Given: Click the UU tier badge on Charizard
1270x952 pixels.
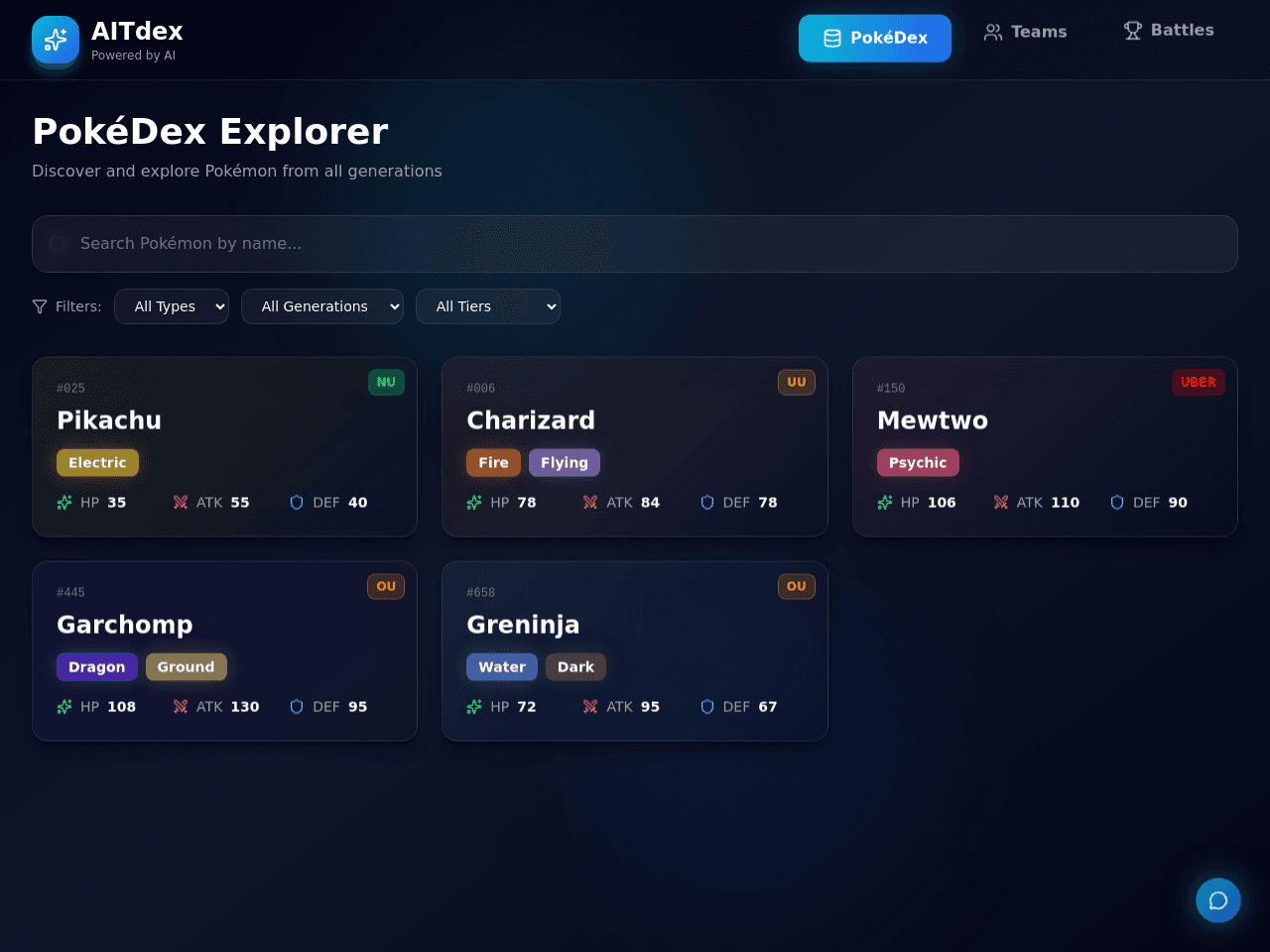Looking at the screenshot, I should click(x=797, y=383).
